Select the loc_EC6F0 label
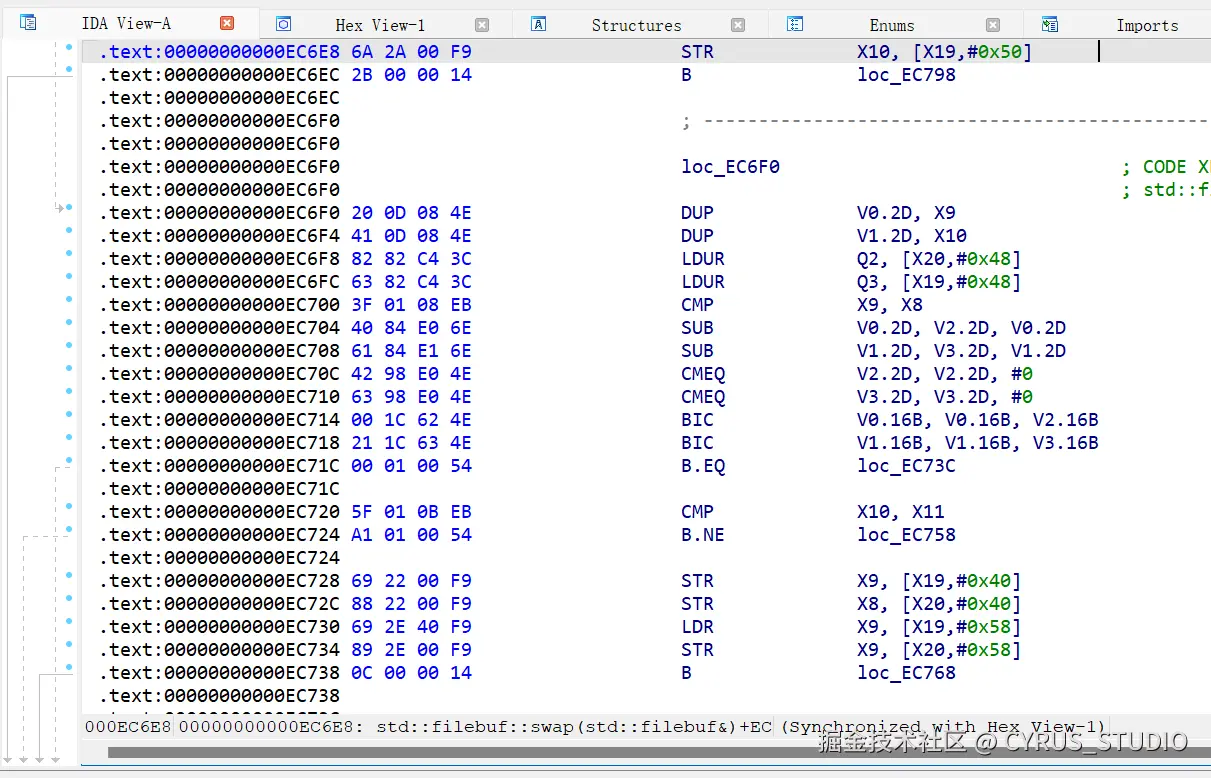1211x778 pixels. (x=730, y=167)
